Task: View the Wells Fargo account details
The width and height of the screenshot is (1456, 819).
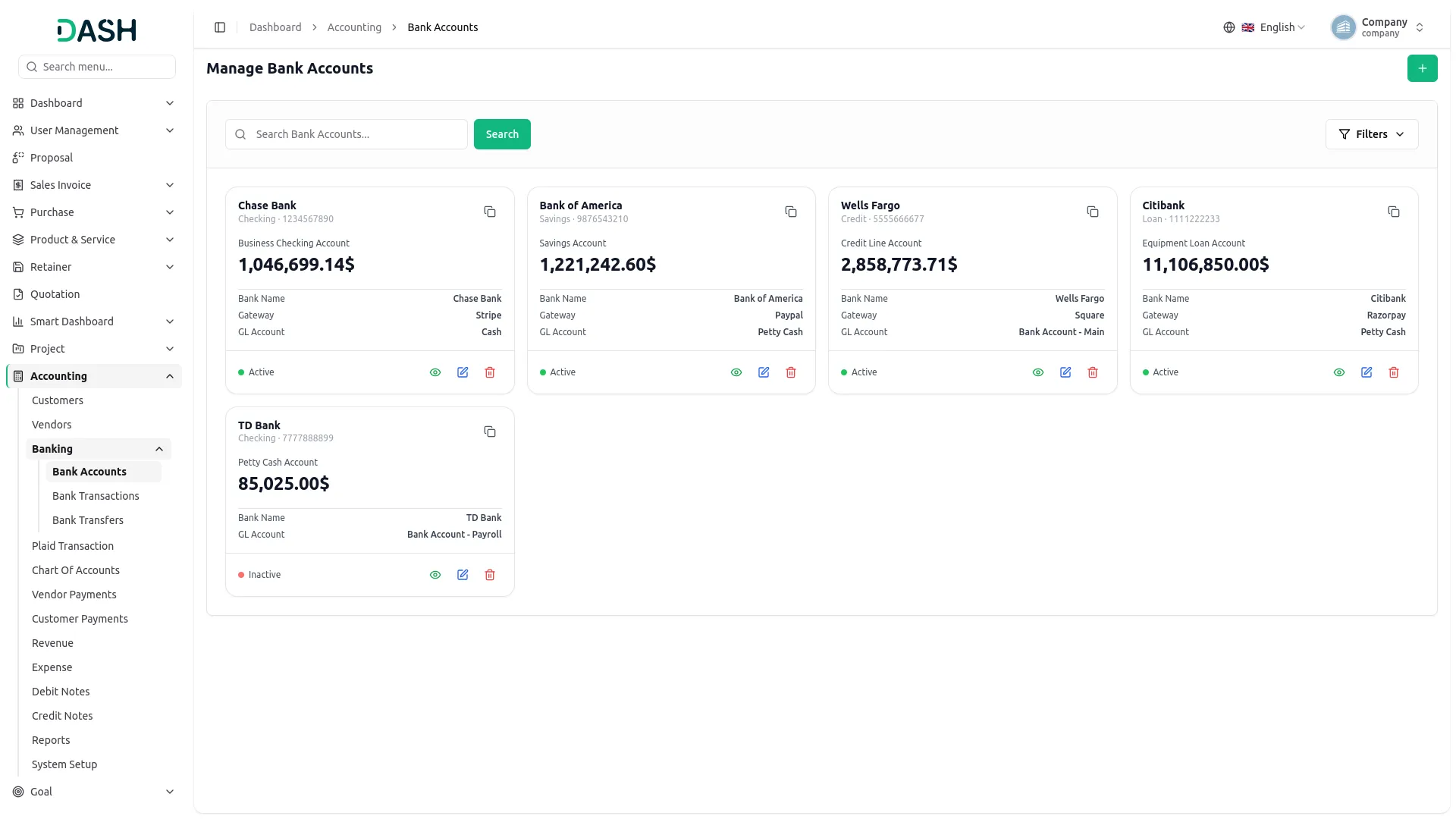Action: pyautogui.click(x=1038, y=372)
